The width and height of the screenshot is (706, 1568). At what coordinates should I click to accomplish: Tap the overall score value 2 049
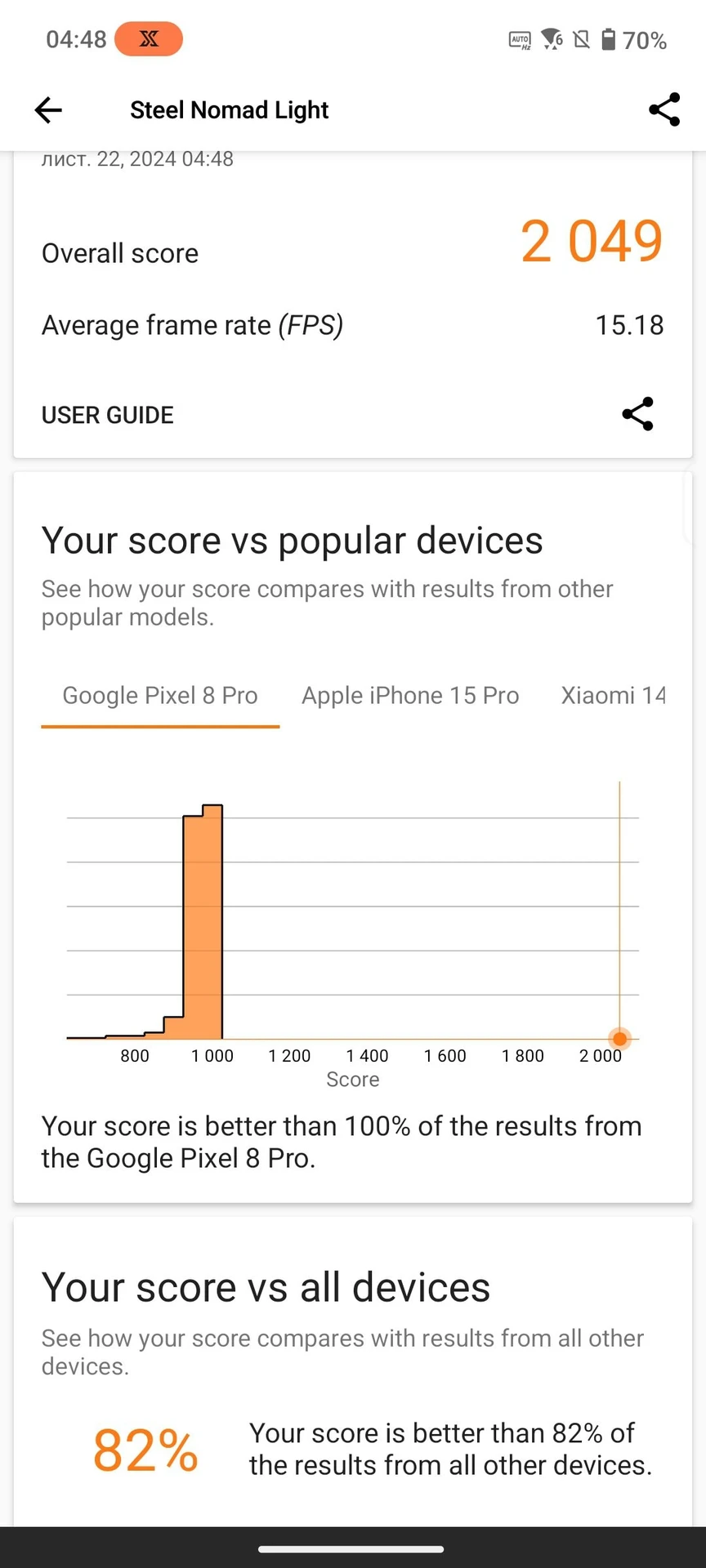pyautogui.click(x=592, y=242)
